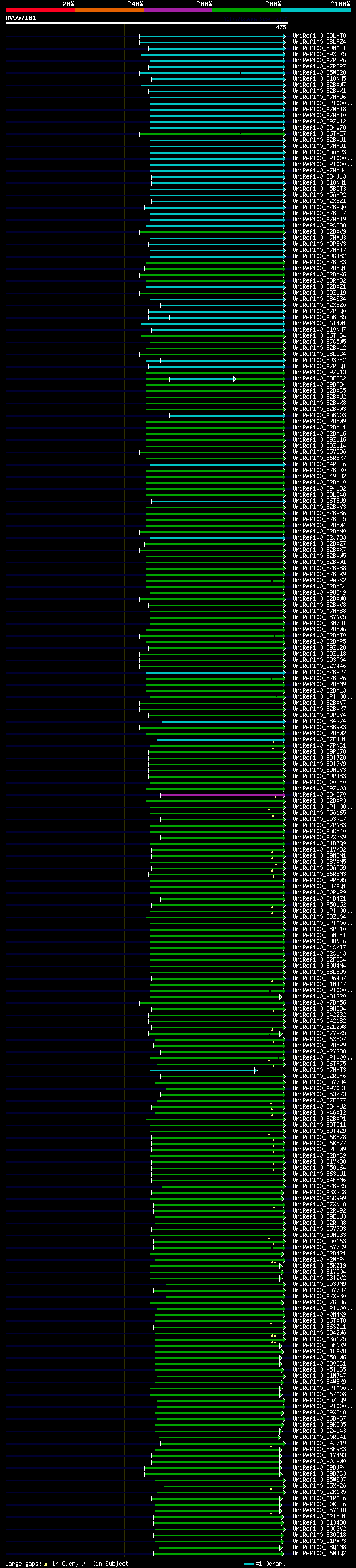356x1568 pixels.
Task: Open hit UniRef100_Q308C1
Action: coord(319,1363)
